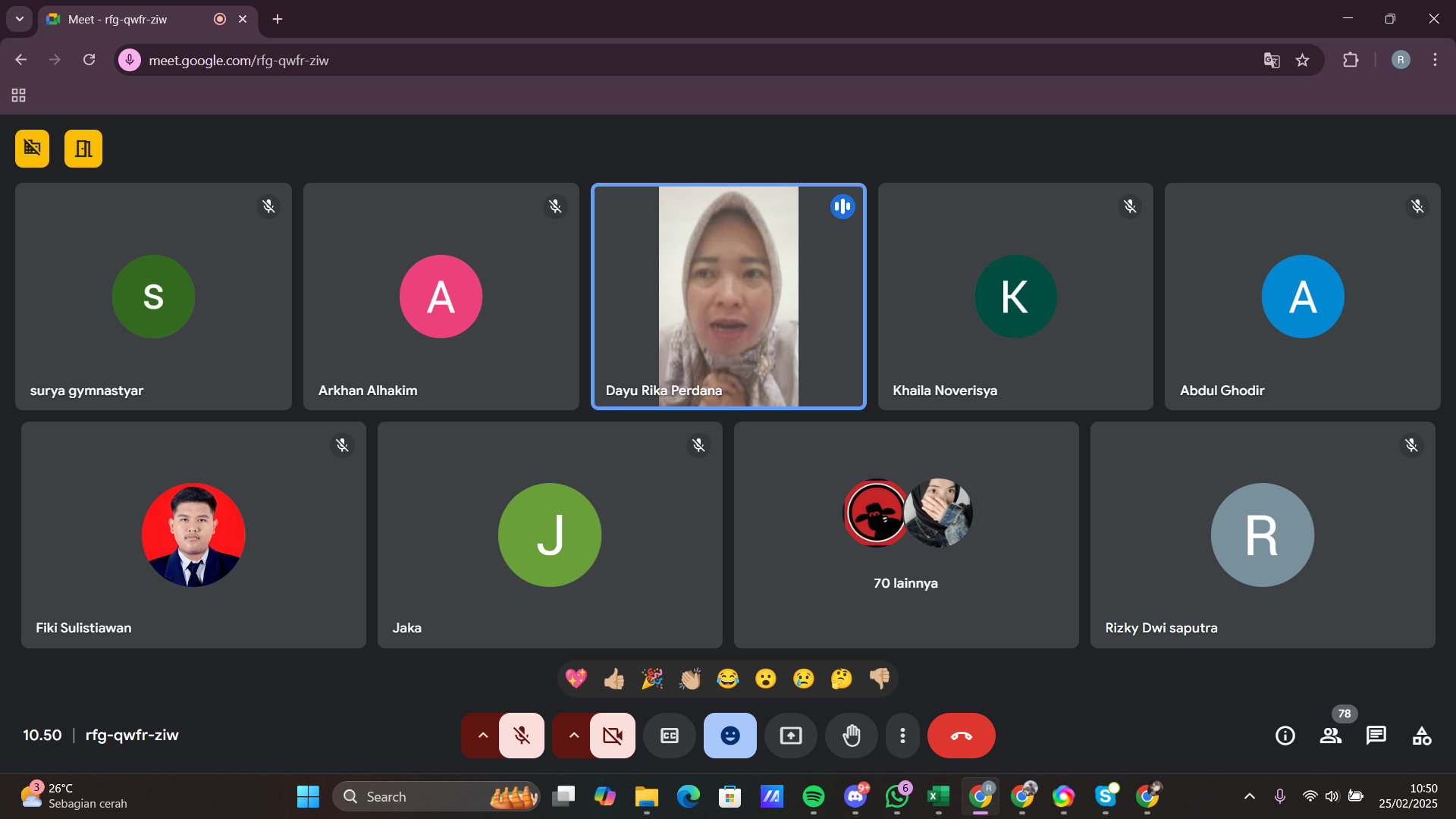Click the red leave call button
1456x819 pixels.
(961, 736)
